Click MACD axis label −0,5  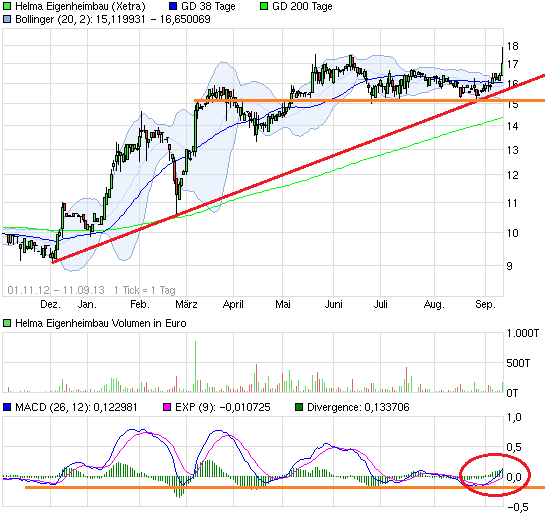(518, 507)
